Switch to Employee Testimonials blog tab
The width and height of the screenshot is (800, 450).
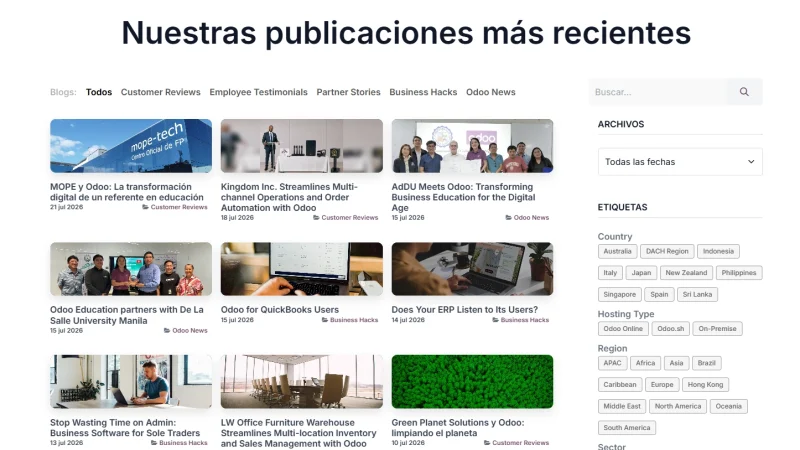pos(259,92)
